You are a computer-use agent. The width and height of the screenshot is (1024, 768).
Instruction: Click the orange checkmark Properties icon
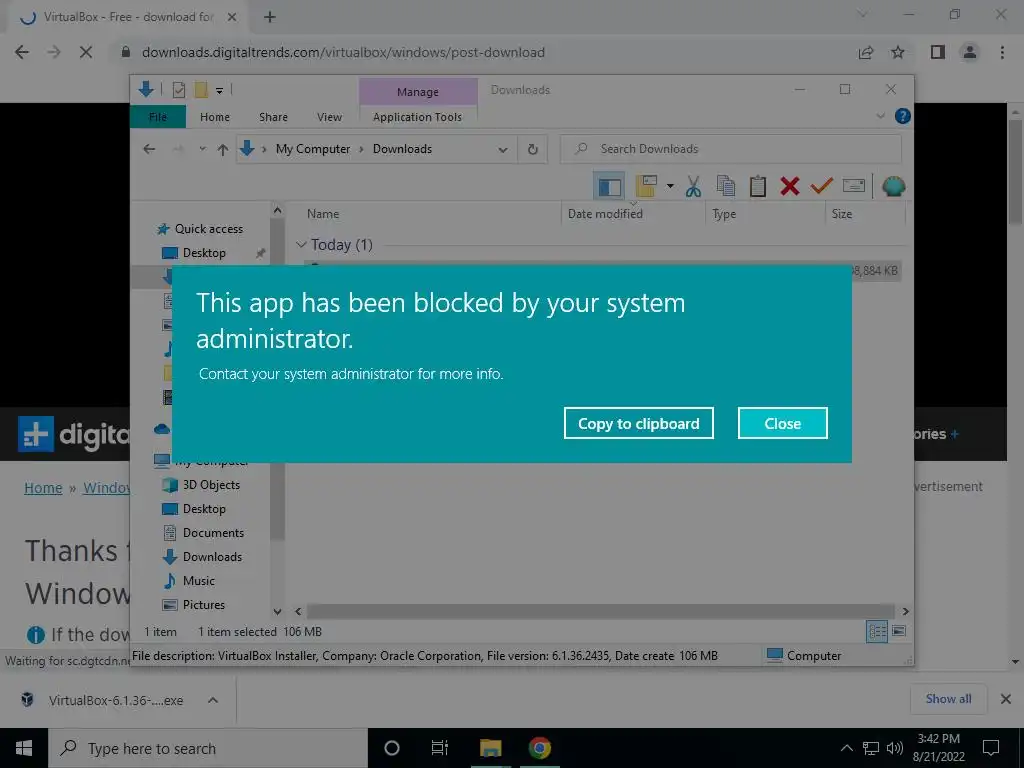tap(821, 186)
